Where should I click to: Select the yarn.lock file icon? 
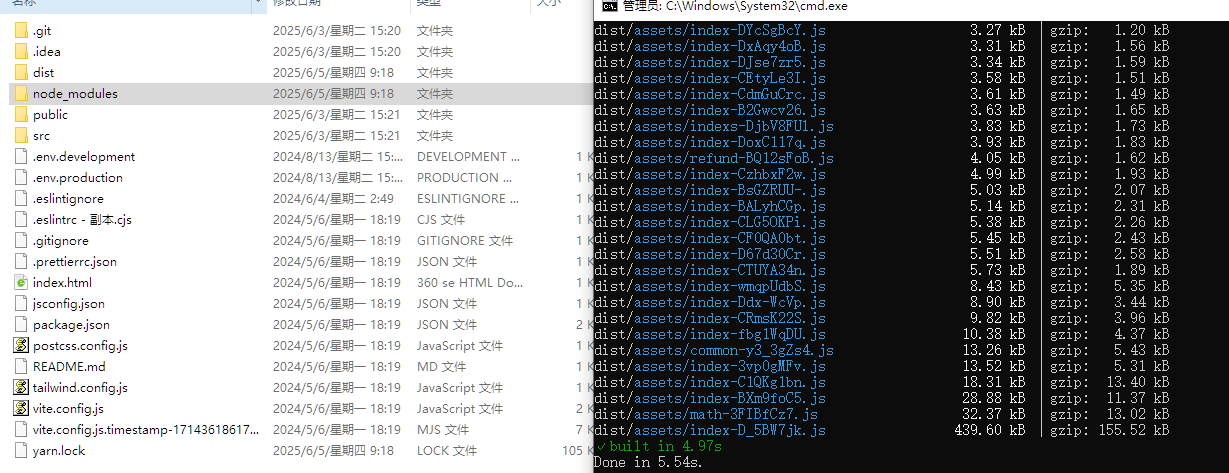coord(22,451)
